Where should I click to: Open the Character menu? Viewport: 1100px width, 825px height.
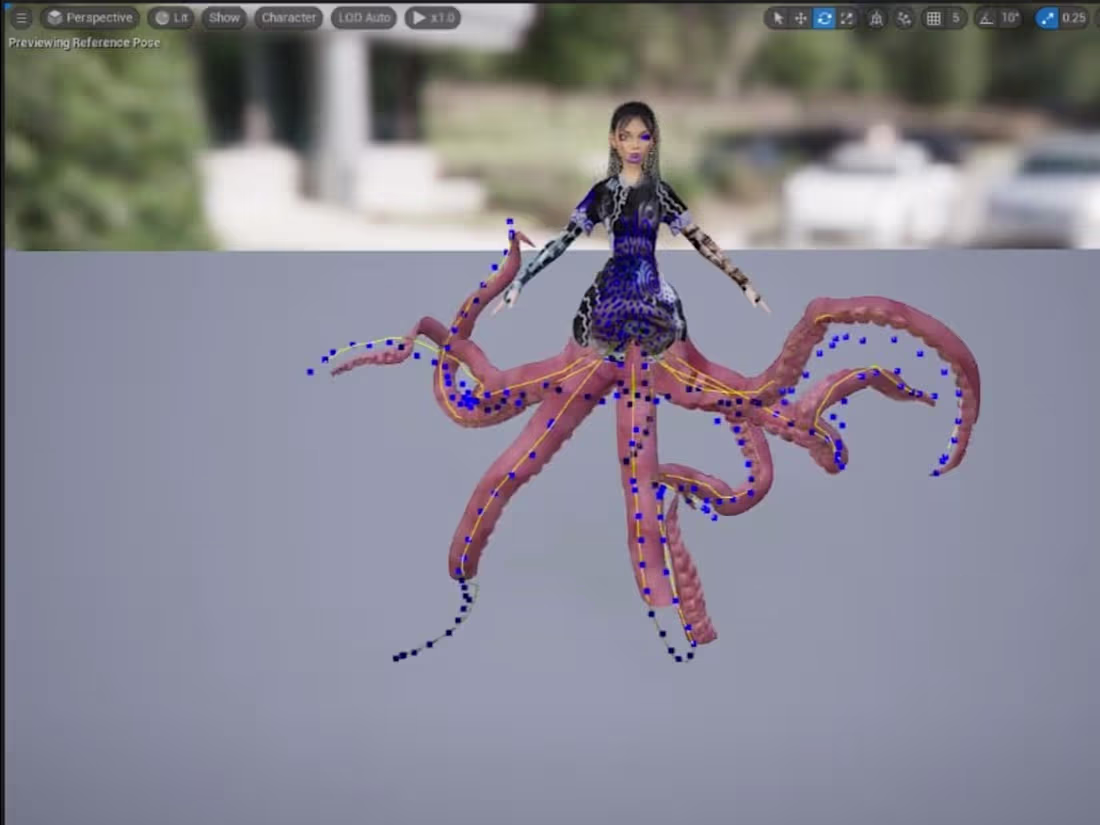[x=288, y=17]
